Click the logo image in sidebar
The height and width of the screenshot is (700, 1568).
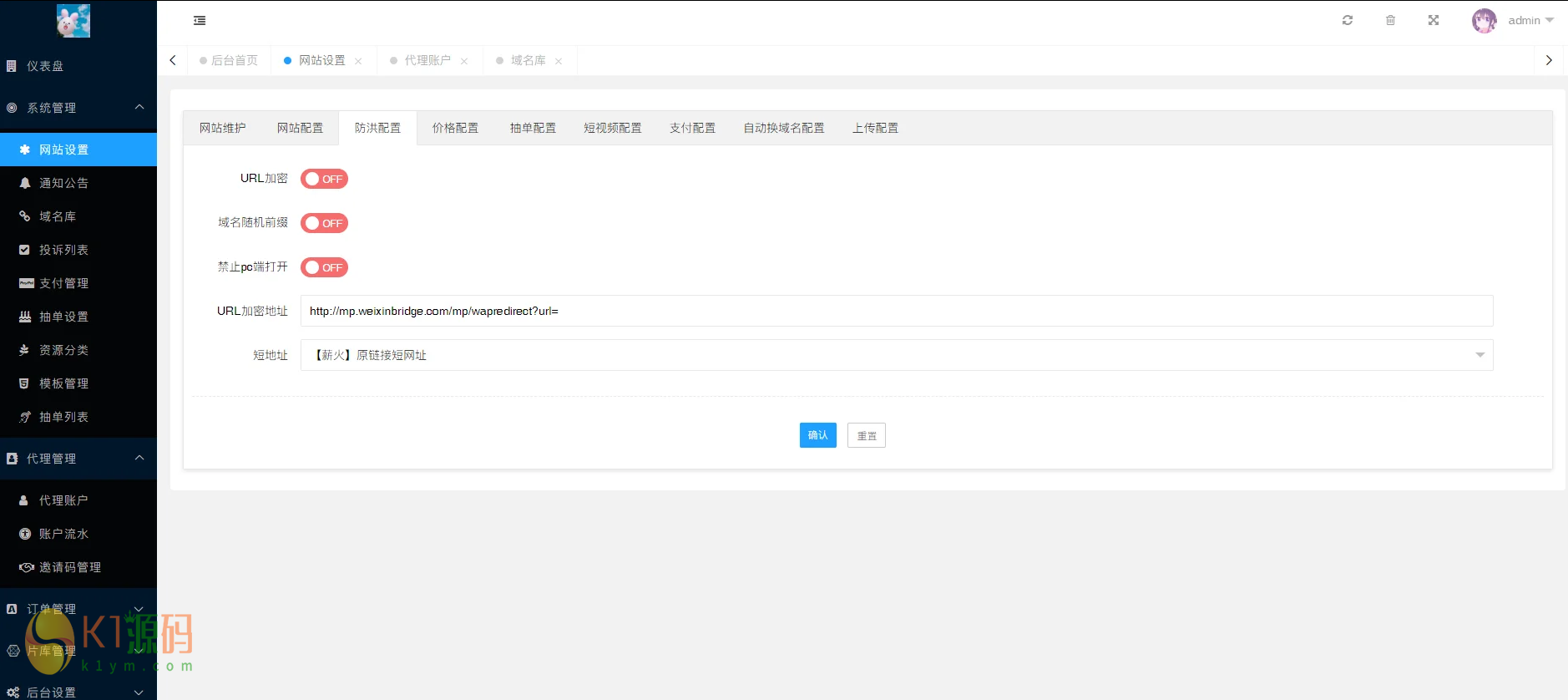pyautogui.click(x=73, y=21)
